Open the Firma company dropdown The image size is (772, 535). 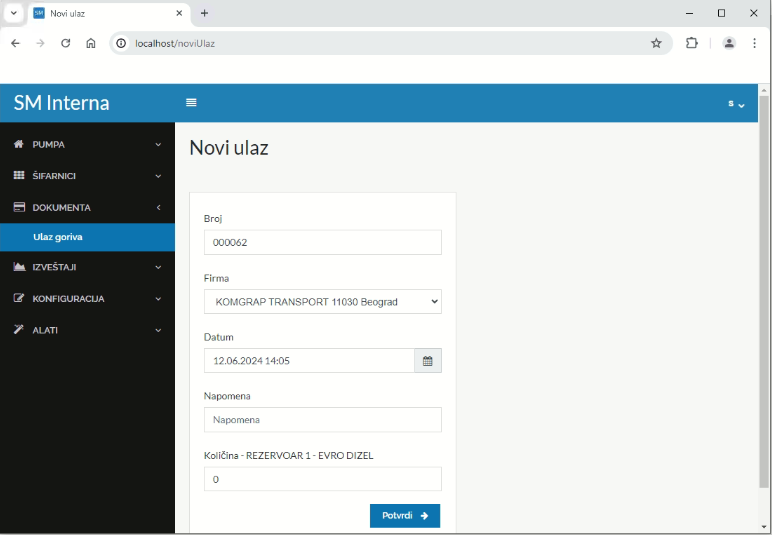[322, 302]
